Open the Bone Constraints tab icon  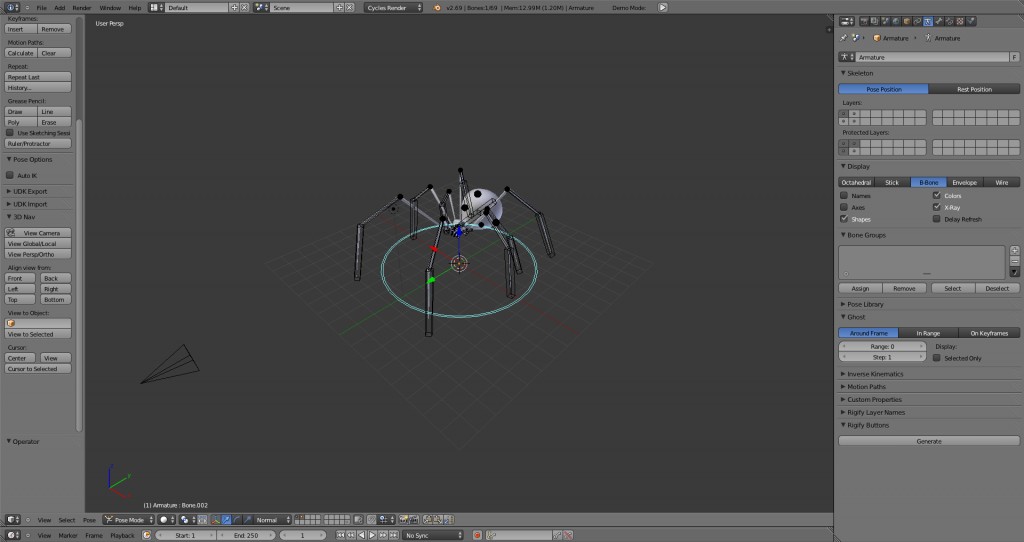point(950,21)
